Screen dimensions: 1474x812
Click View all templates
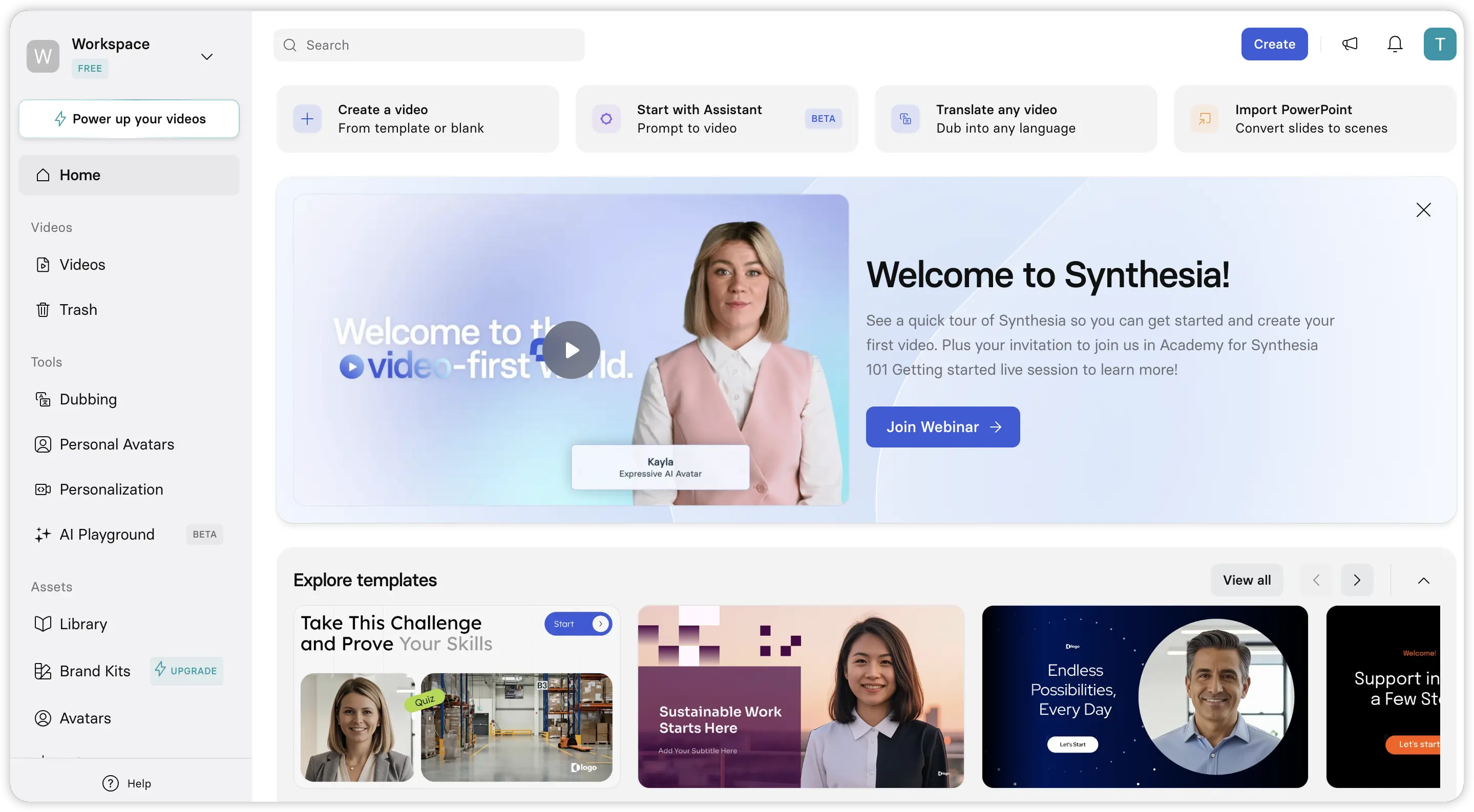(x=1246, y=581)
